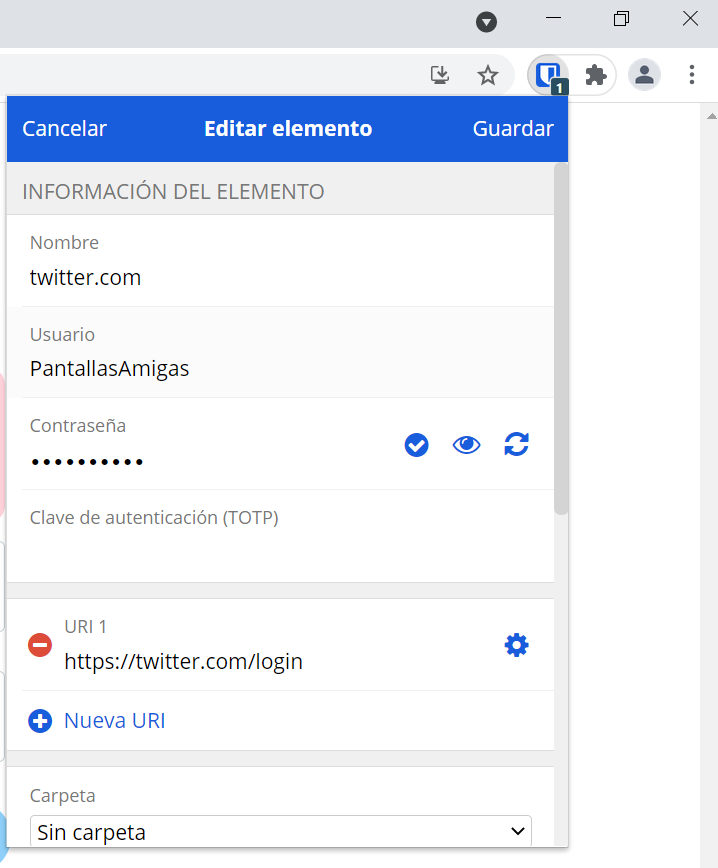The width and height of the screenshot is (718, 868).
Task: Bookmark this page with the star icon
Action: click(x=488, y=75)
